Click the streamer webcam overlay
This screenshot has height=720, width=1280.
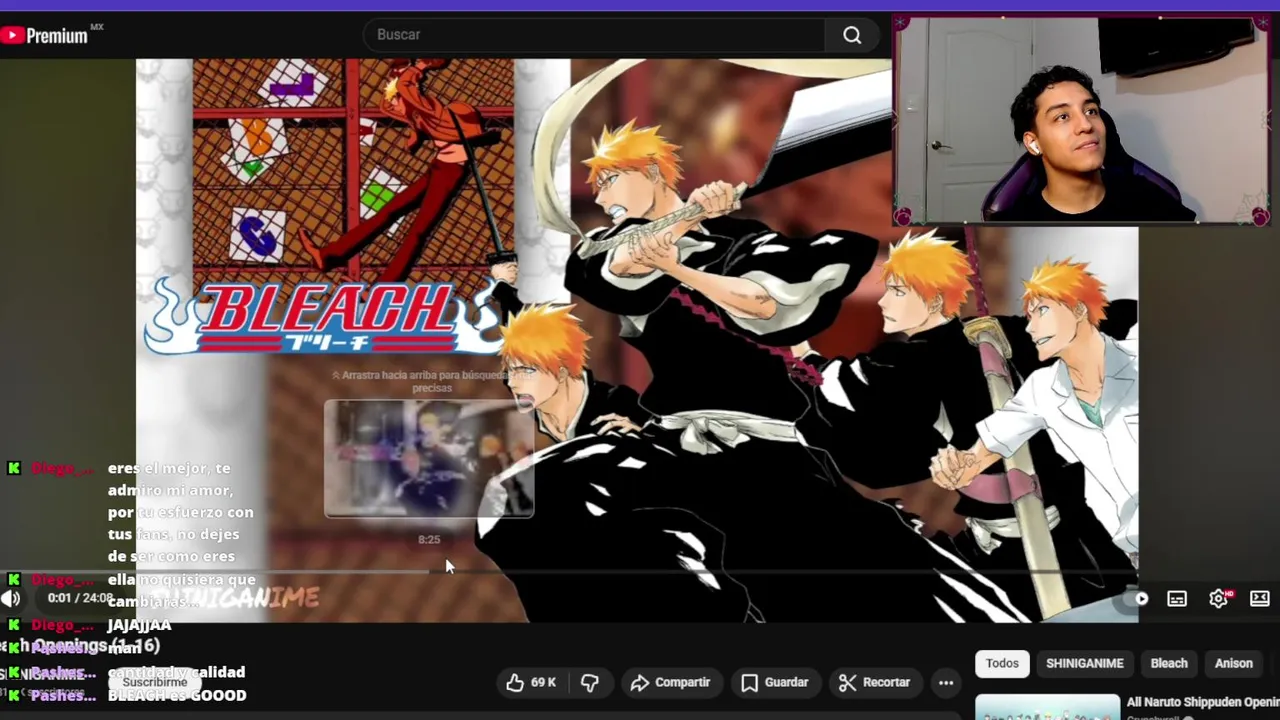click(x=1082, y=121)
